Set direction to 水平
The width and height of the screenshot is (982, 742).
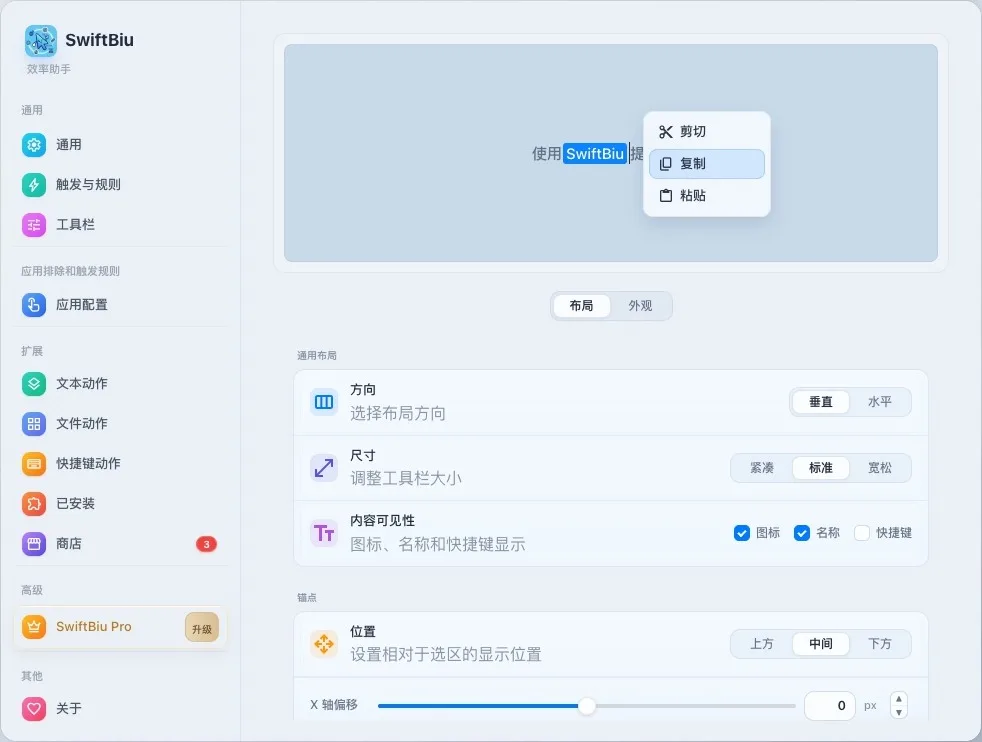coord(879,402)
